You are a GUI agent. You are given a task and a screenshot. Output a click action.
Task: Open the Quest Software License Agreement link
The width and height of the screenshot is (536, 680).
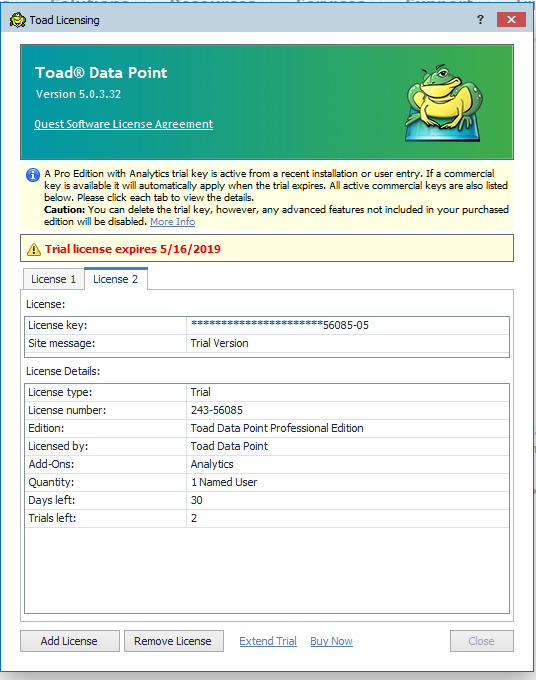click(x=124, y=124)
